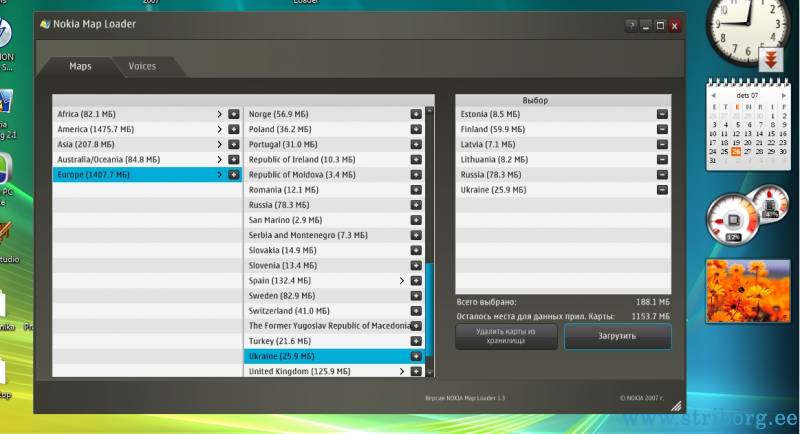The image size is (800, 434).
Task: Add Macedonia map with its plus icon
Action: pos(416,326)
